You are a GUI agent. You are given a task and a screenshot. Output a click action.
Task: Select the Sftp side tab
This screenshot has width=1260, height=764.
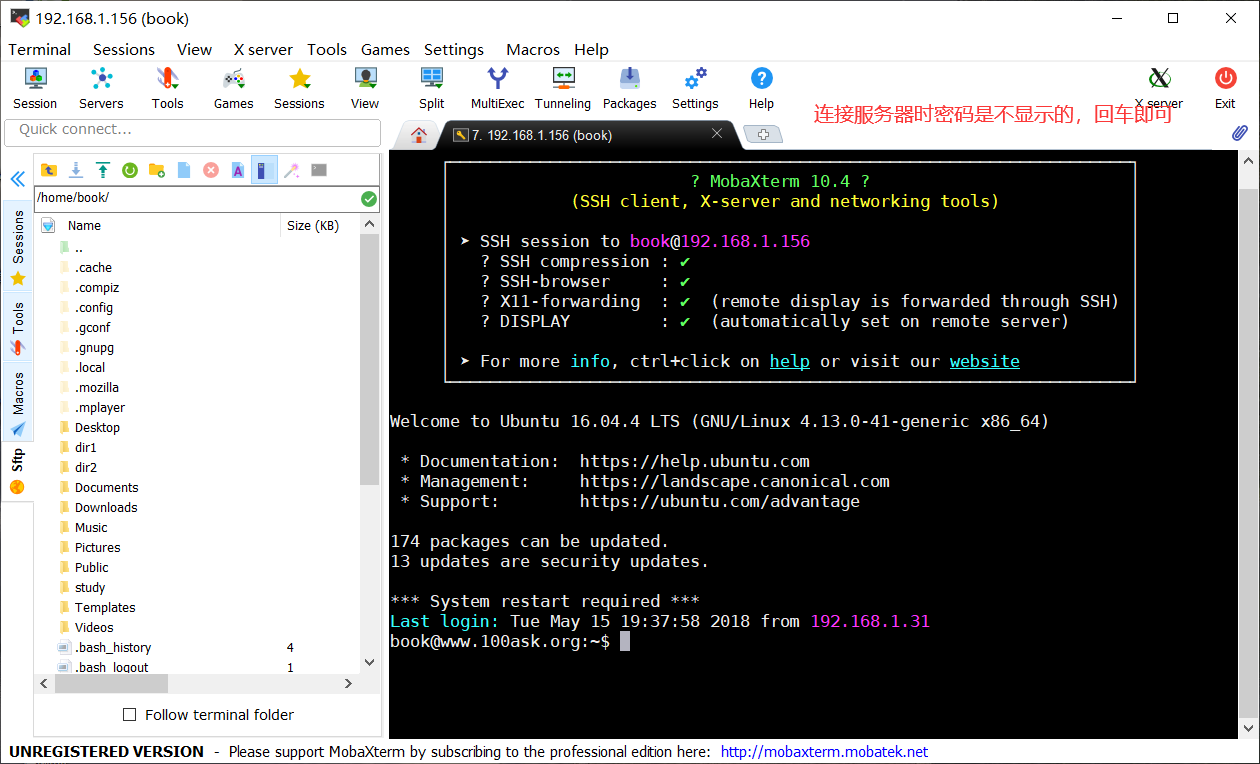(17, 472)
